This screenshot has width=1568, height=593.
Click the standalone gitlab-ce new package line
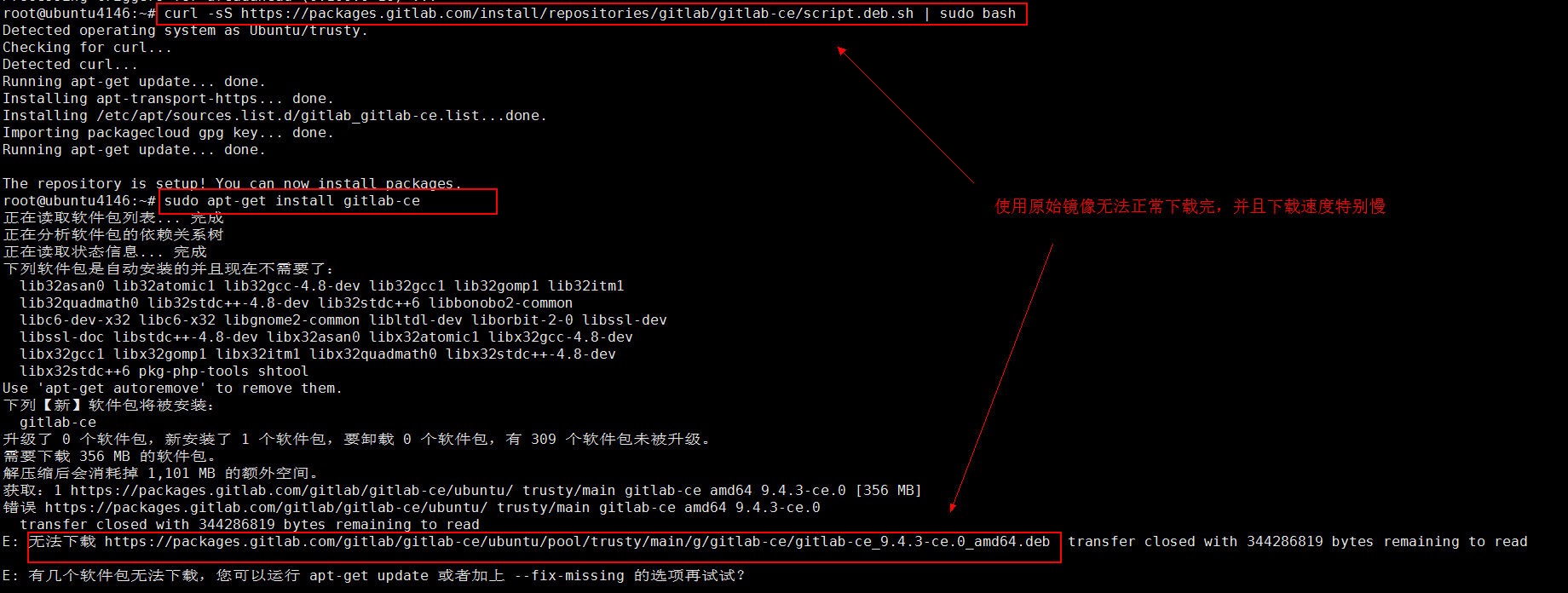click(57, 423)
